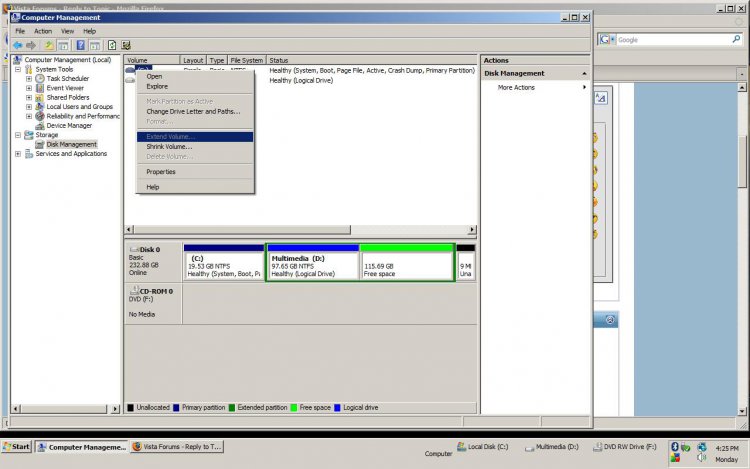Click the Event Viewer icon

coord(40,88)
